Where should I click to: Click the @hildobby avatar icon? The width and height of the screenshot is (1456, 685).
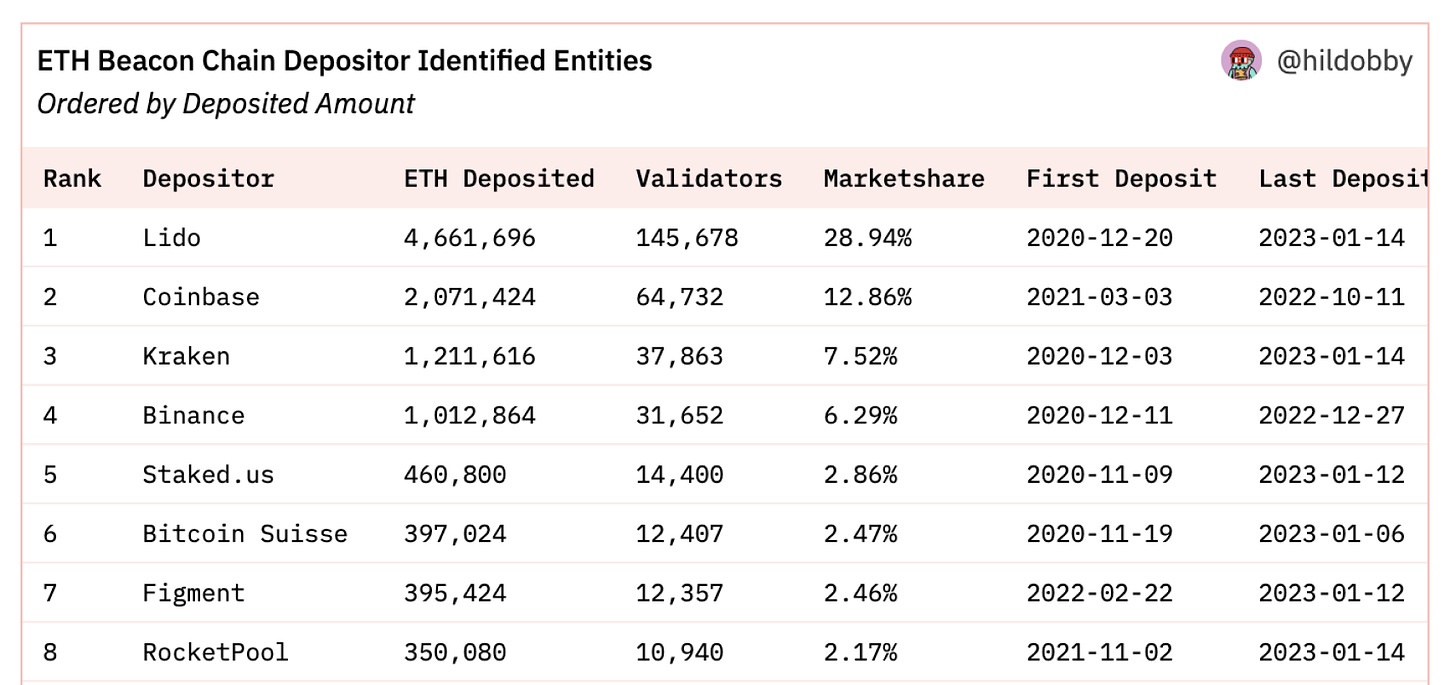point(1241,62)
